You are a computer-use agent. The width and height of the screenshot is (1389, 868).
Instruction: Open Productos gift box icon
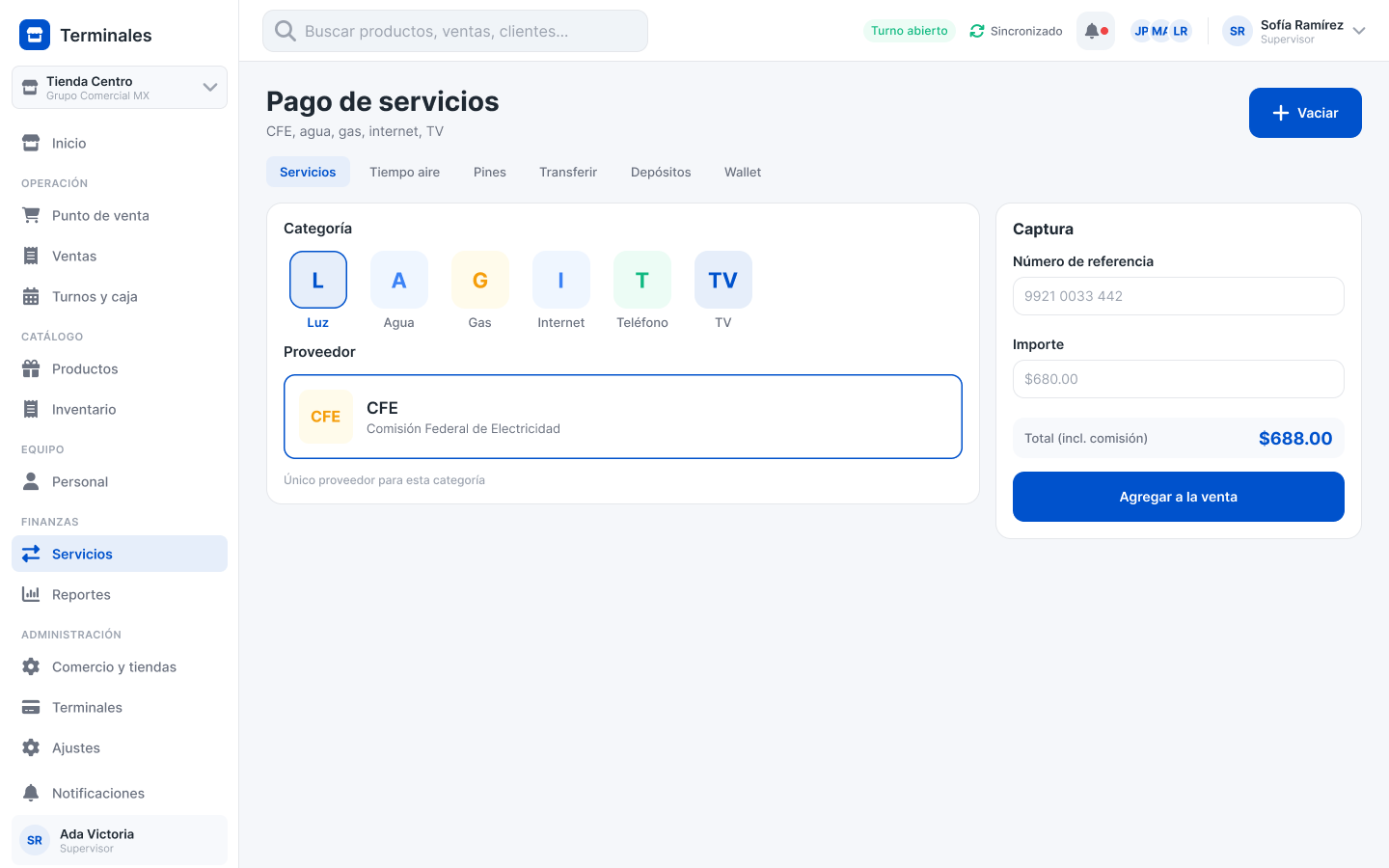click(31, 368)
